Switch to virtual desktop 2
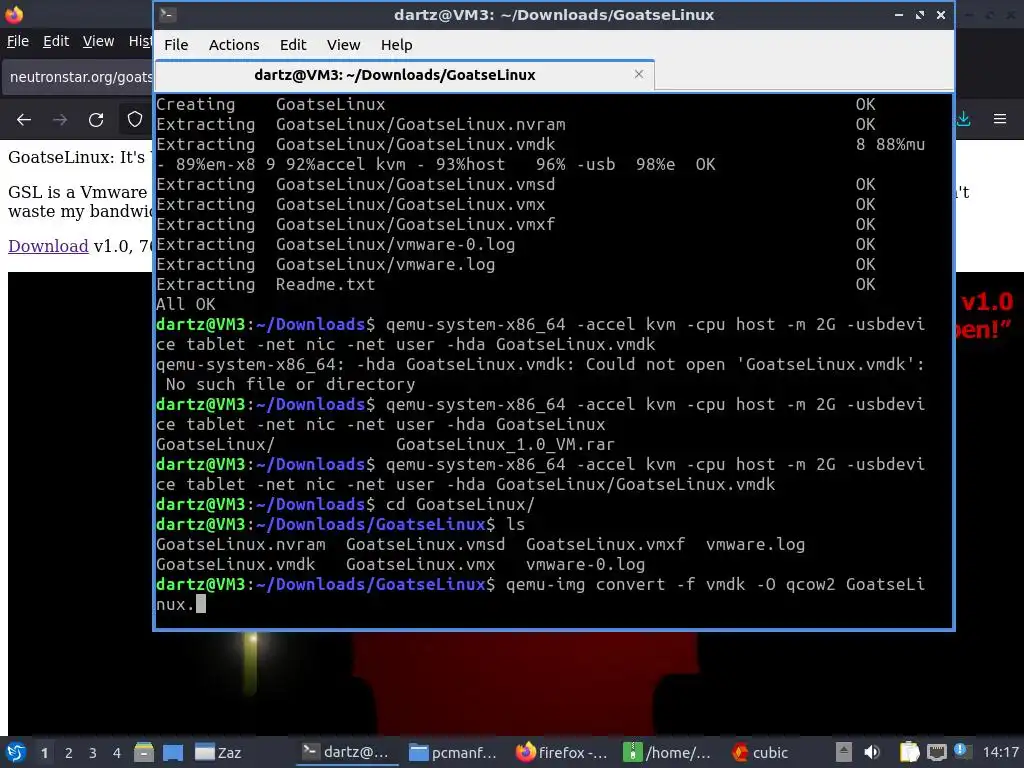Screen dimensions: 1024x768 coord(69,753)
